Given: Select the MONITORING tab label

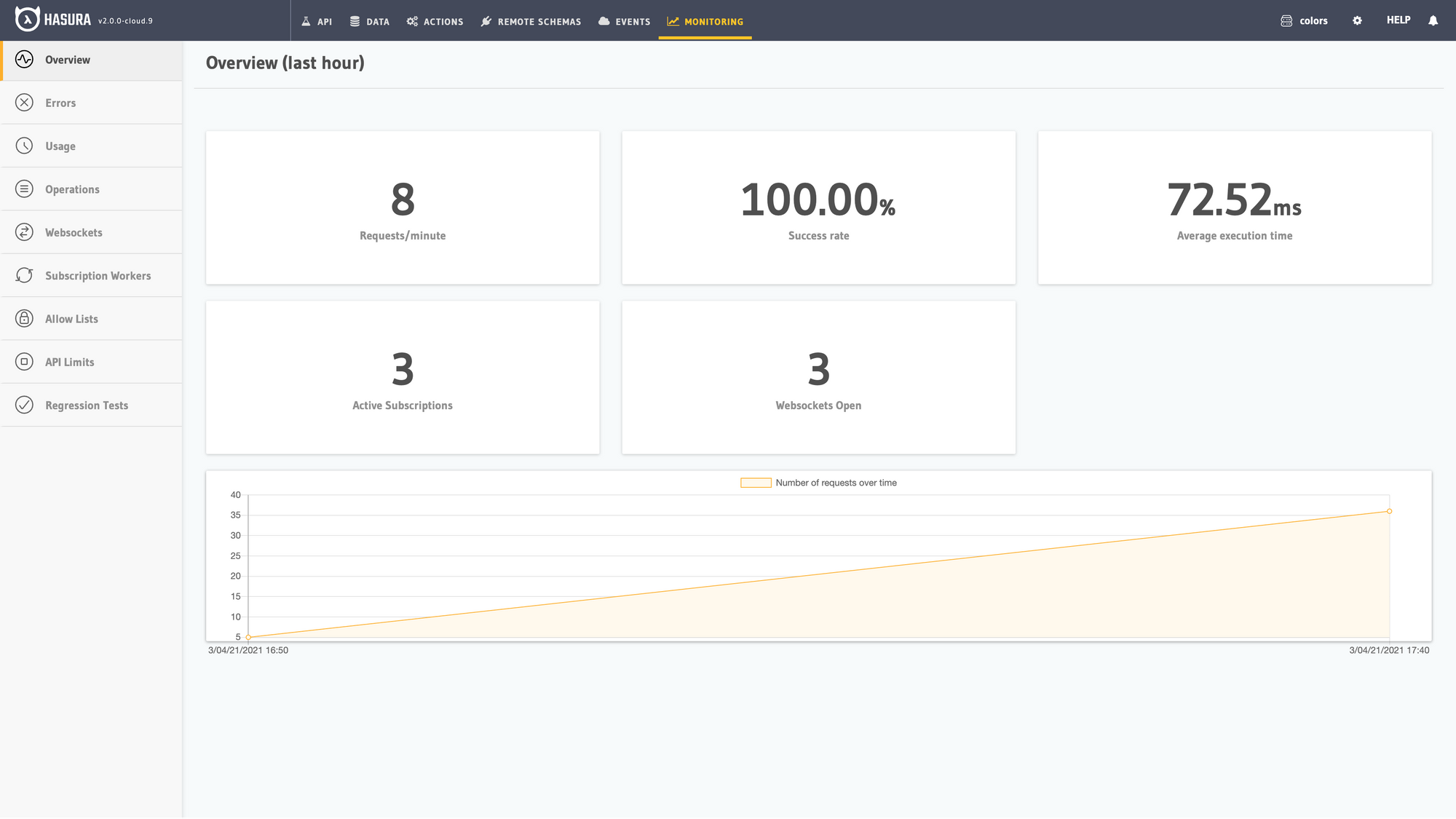Looking at the screenshot, I should [x=713, y=22].
